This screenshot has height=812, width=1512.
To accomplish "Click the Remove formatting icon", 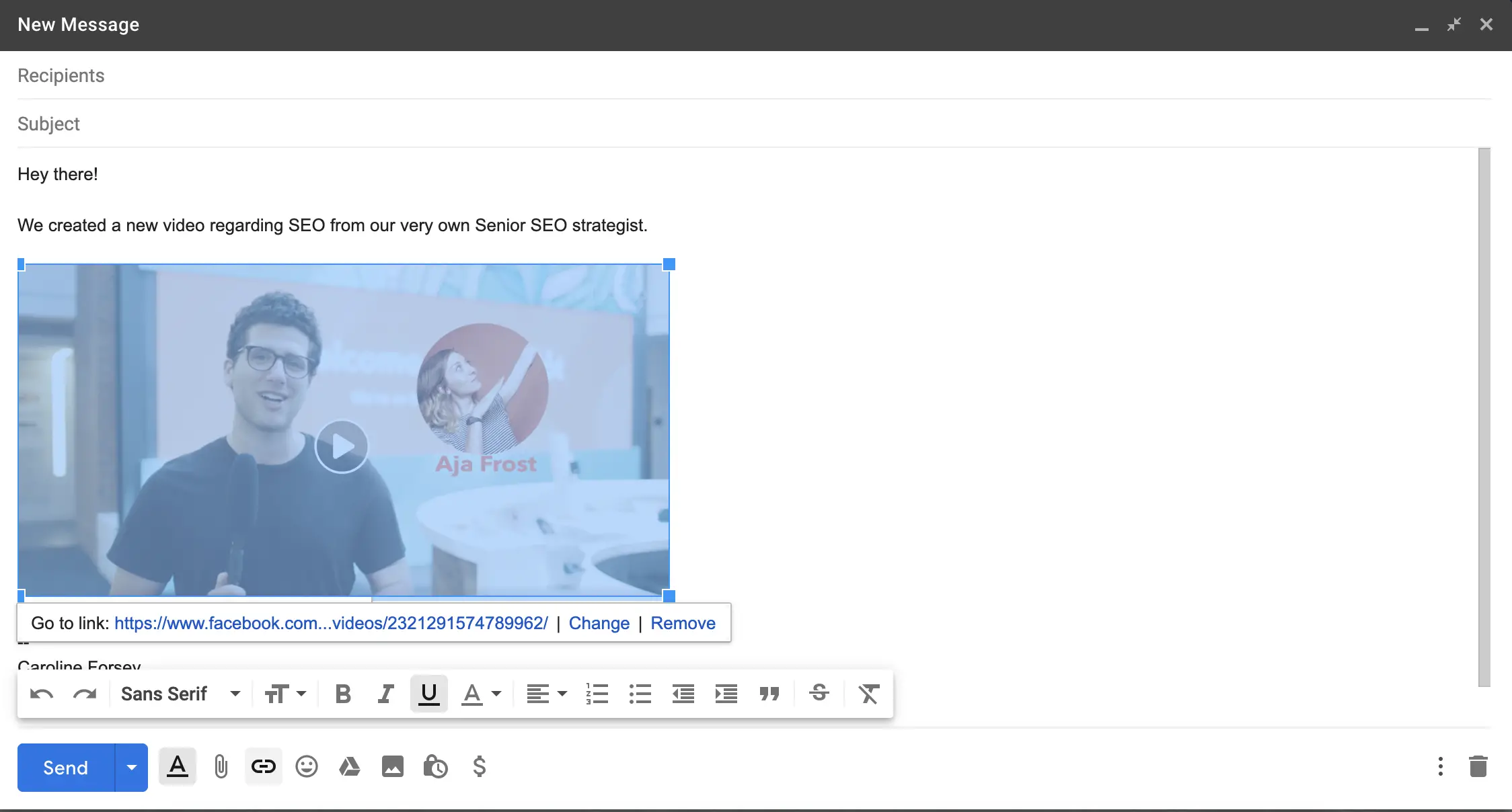I will point(869,693).
